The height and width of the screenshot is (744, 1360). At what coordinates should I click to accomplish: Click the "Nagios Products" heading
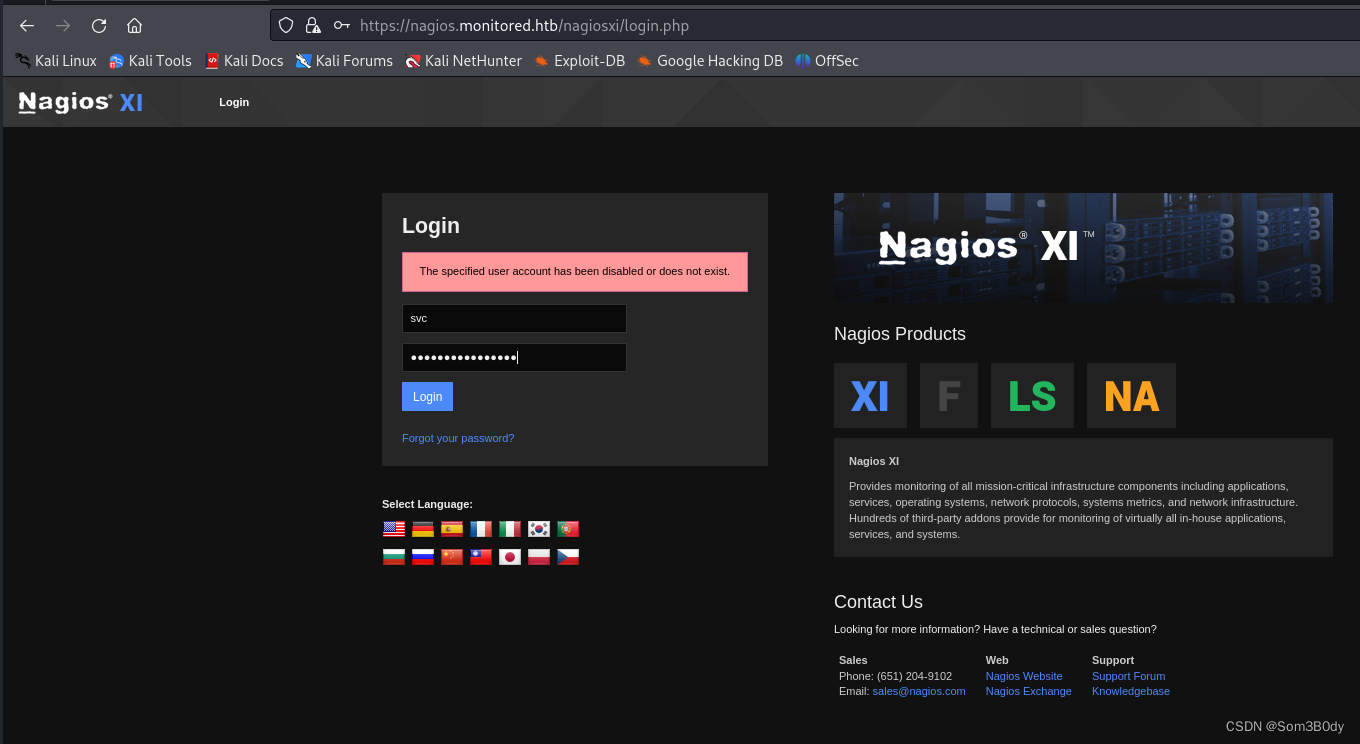tap(900, 334)
